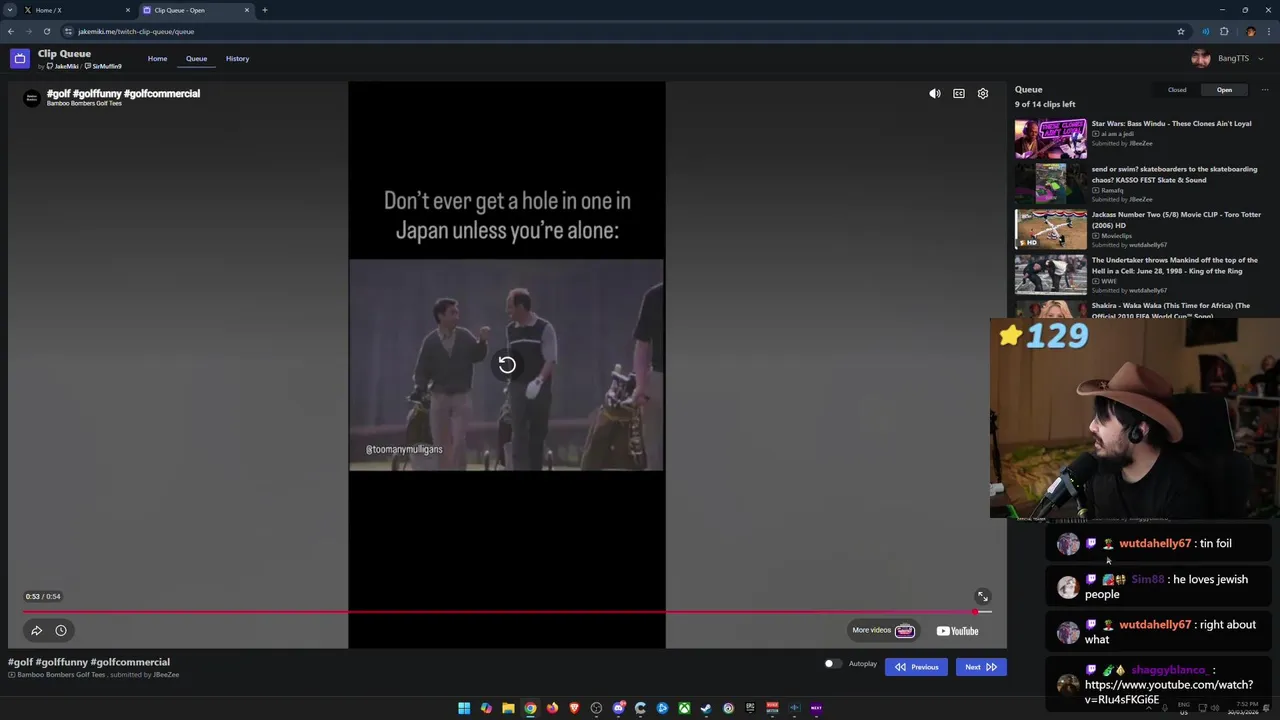Open Brave browser from the taskbar
The width and height of the screenshot is (1280, 720).
[x=574, y=708]
